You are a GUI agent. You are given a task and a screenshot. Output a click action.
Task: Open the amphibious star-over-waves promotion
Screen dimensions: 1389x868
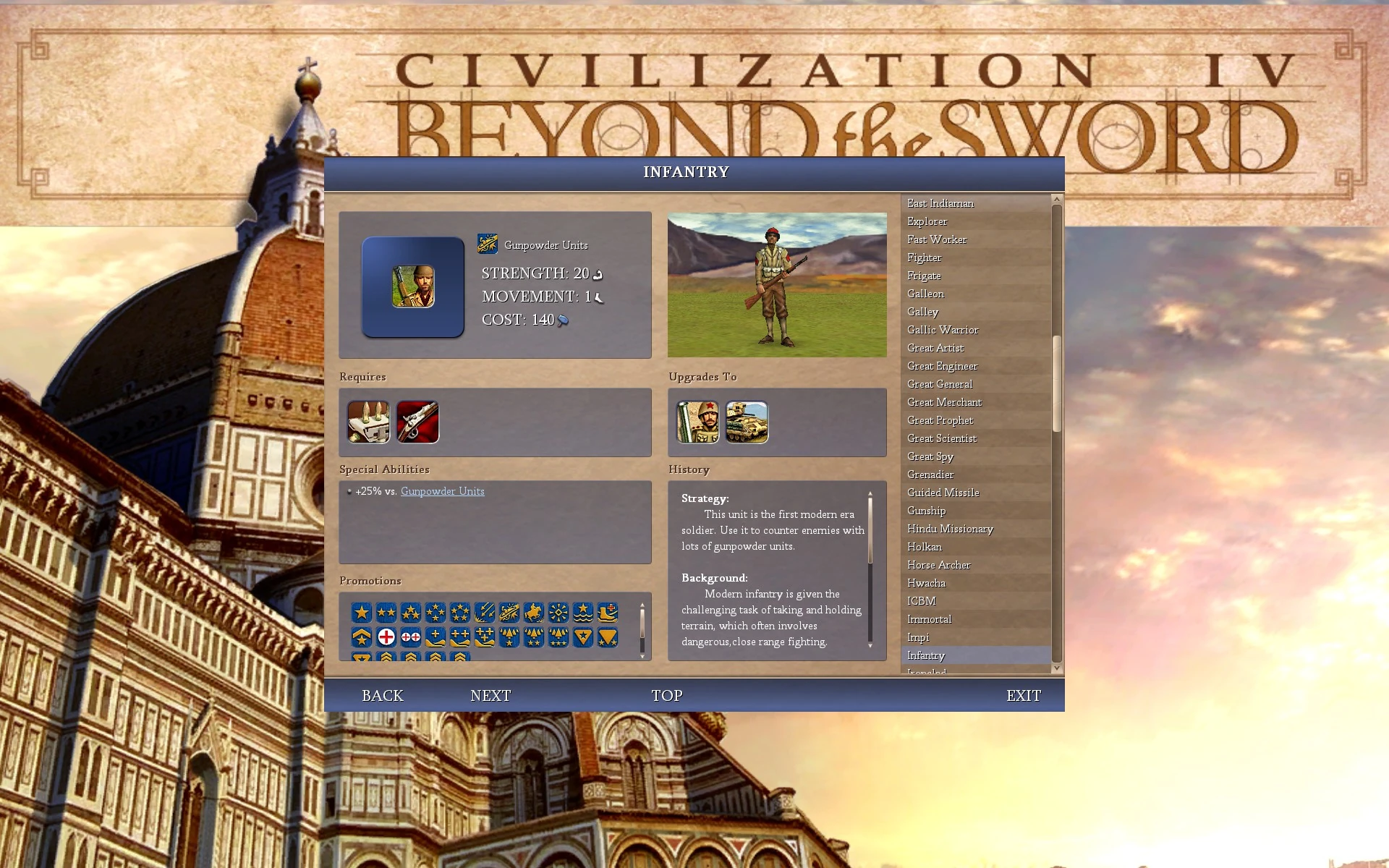(583, 613)
